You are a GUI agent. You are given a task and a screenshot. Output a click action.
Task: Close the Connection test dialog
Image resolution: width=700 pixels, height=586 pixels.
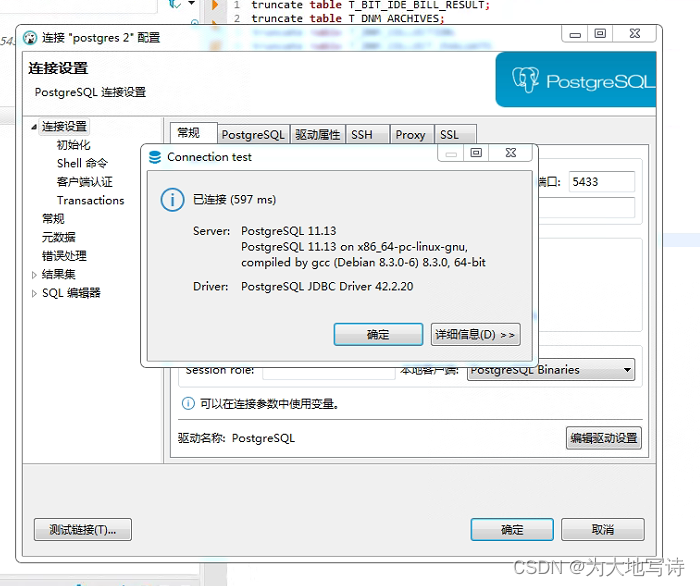tap(511, 153)
